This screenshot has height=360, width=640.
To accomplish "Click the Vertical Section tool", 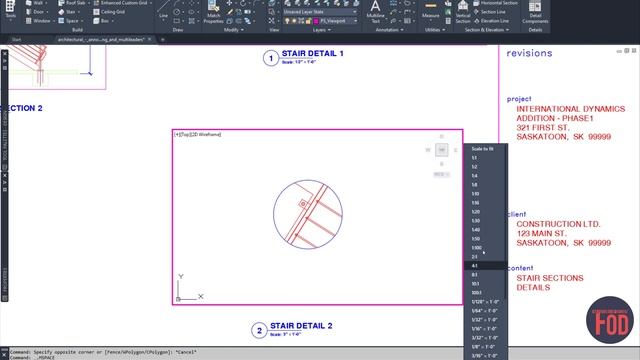I will (x=462, y=12).
